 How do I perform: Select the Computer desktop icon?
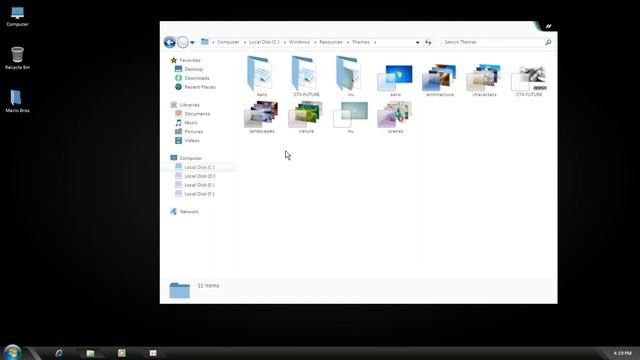pos(17,17)
